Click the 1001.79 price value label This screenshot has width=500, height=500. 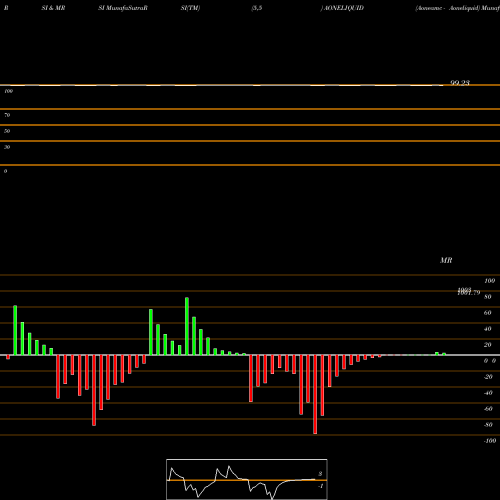[x=469, y=293]
